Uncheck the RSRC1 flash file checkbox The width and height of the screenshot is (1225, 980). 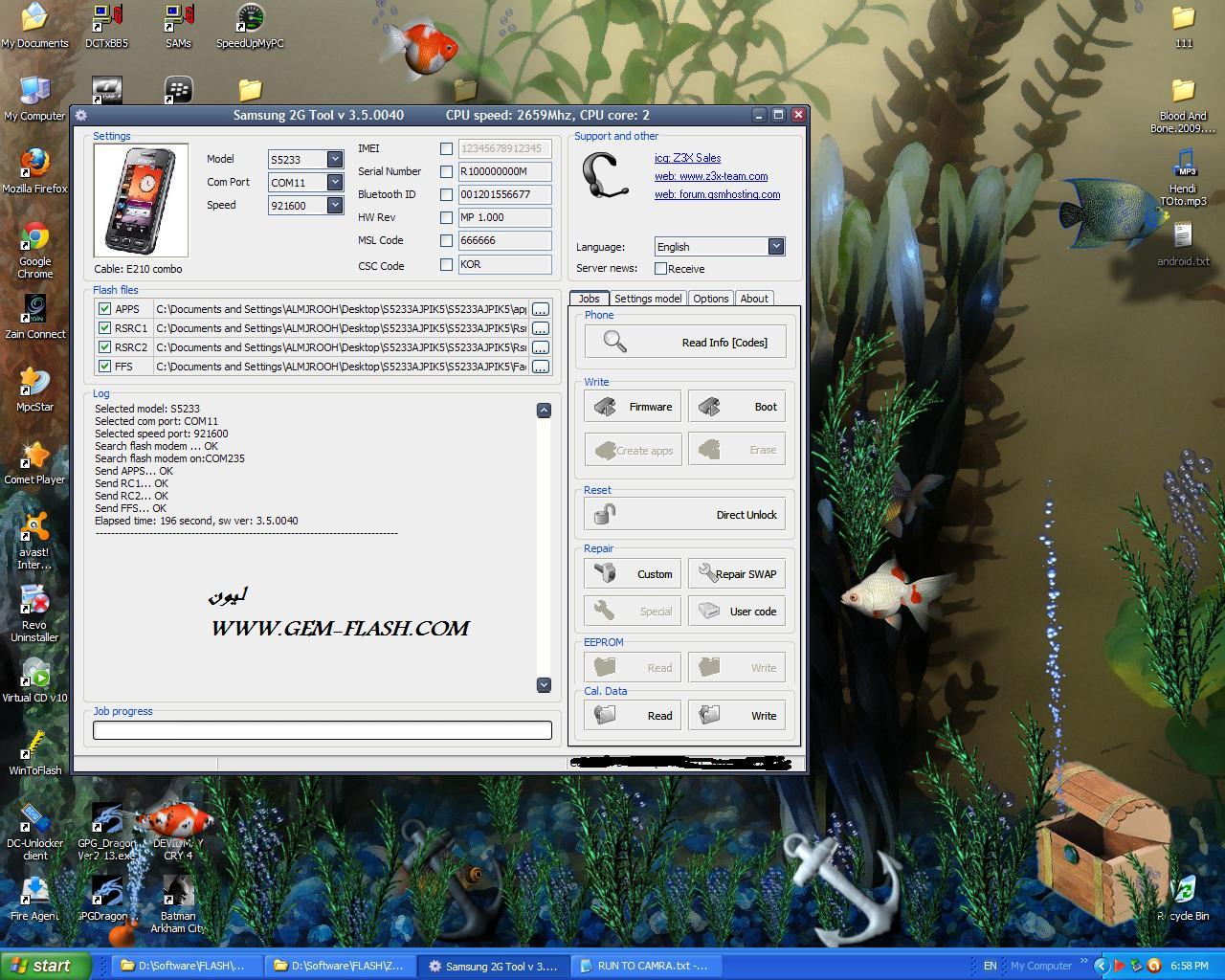click(104, 328)
